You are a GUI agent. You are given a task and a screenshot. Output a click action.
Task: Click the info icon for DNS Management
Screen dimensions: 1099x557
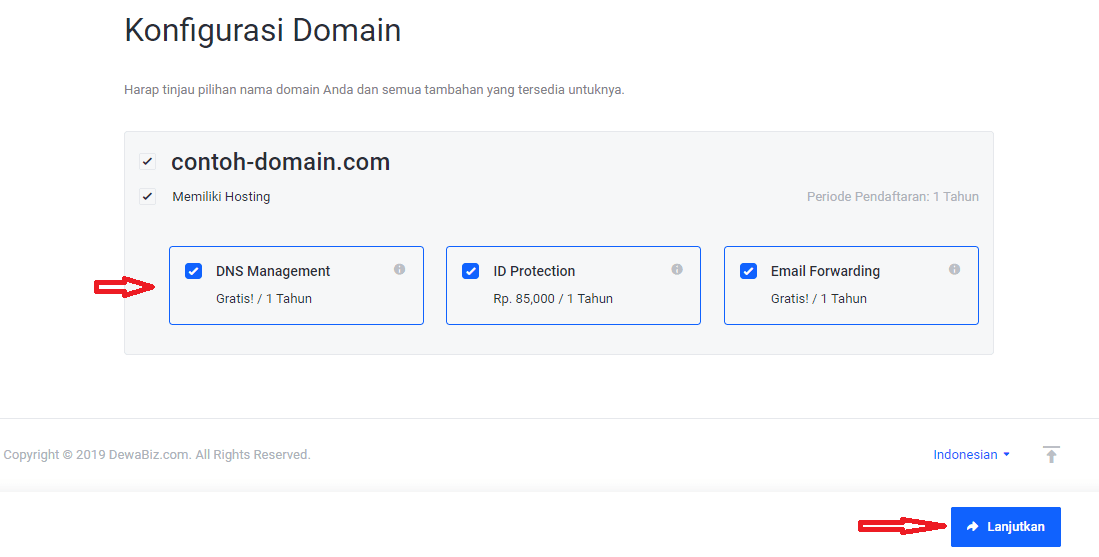[399, 269]
